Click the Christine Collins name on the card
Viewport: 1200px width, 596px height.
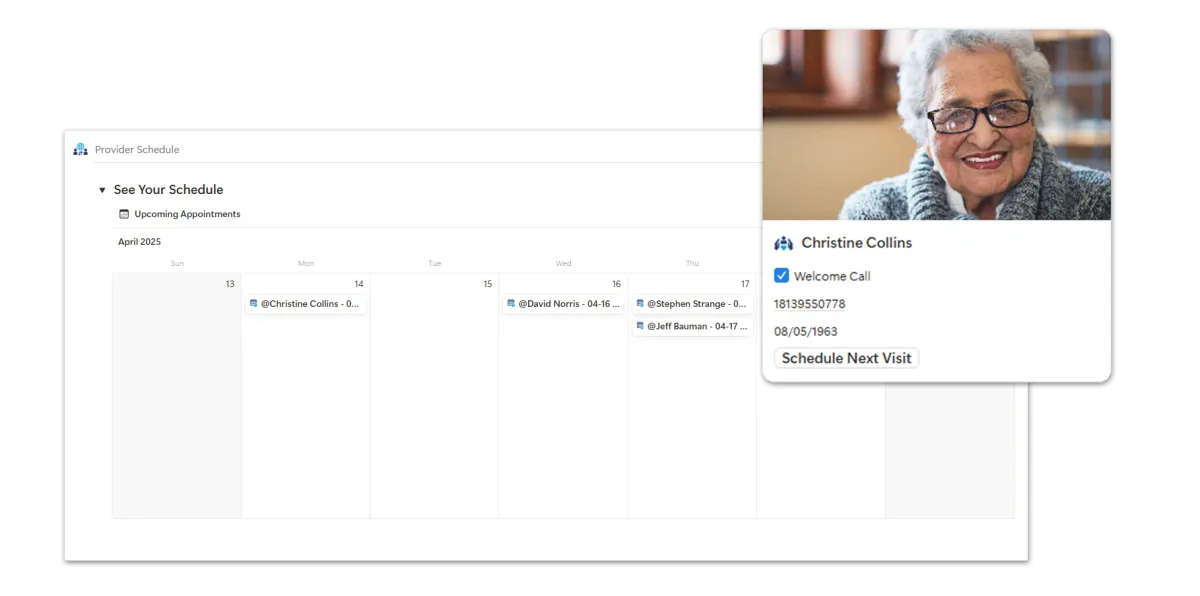[x=857, y=243]
